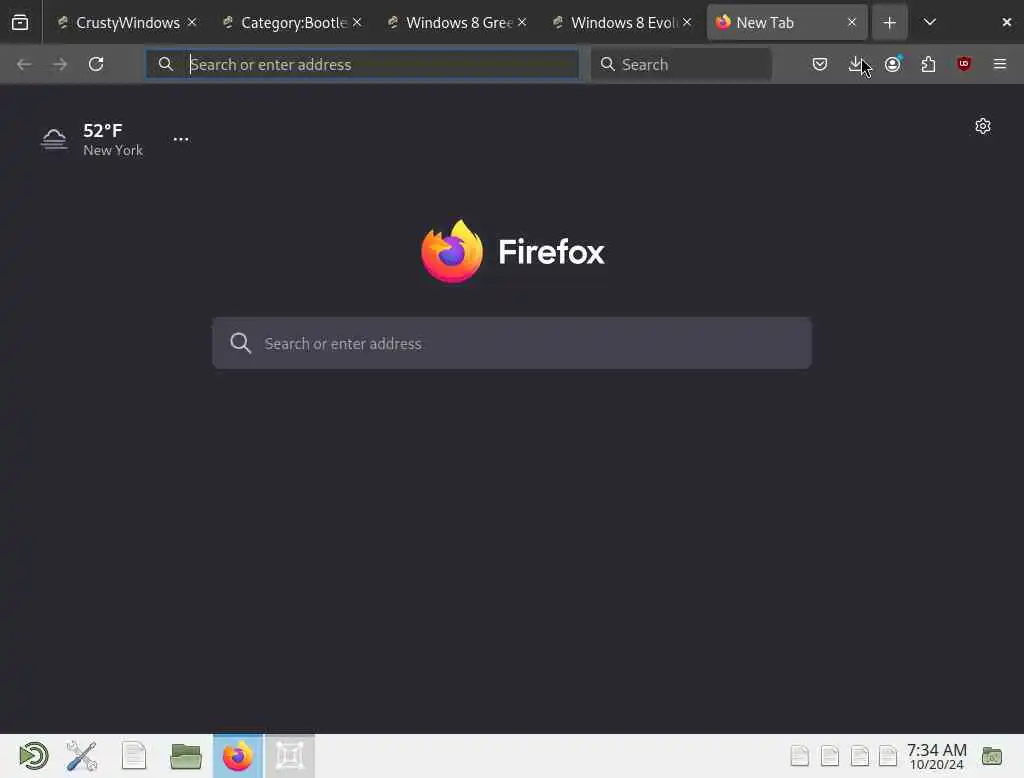Click the page Search or enter address box
Screen dimensions: 1024x778
[x=512, y=343]
